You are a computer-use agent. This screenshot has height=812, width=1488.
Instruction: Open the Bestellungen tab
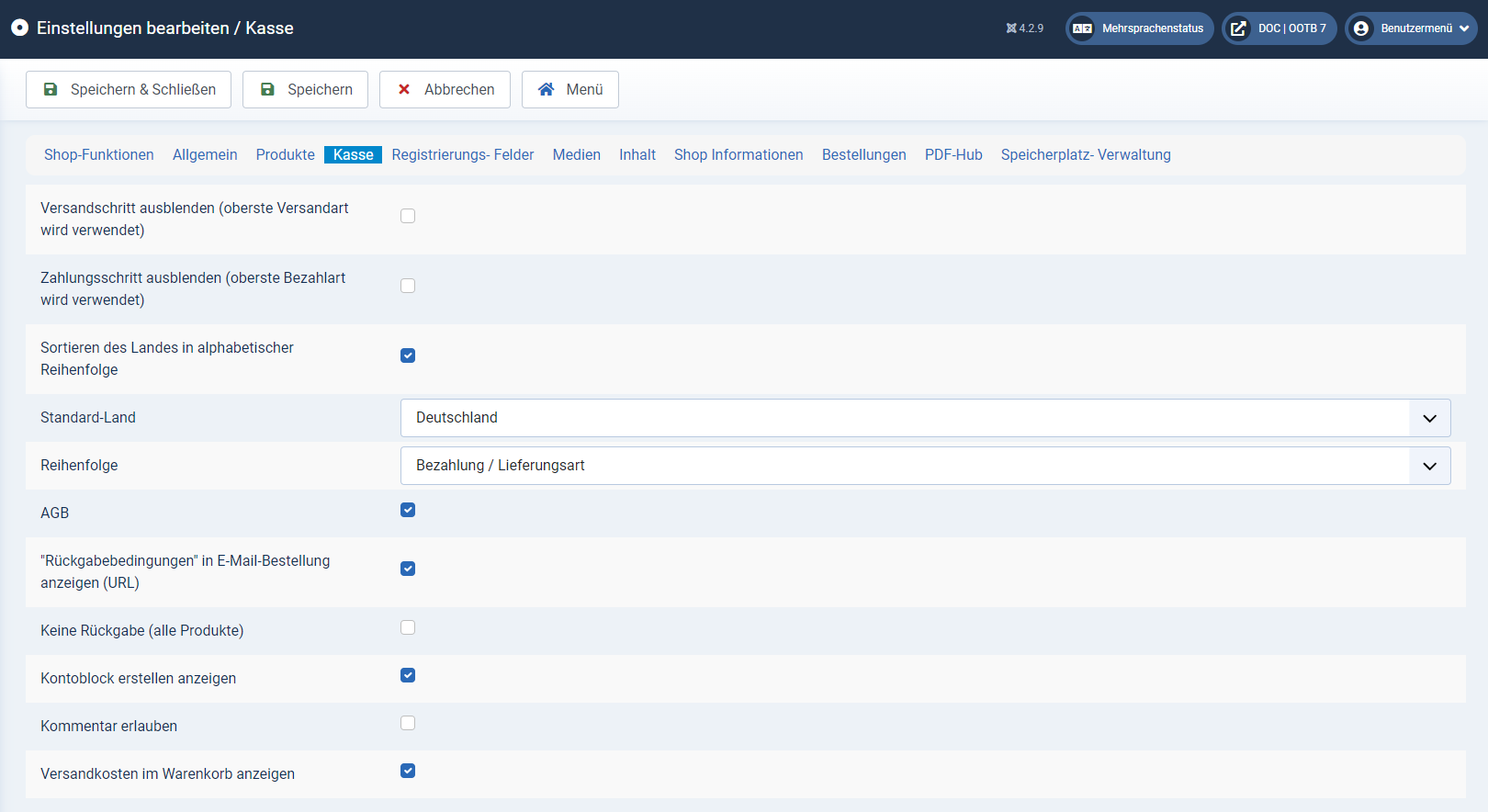[x=864, y=154]
